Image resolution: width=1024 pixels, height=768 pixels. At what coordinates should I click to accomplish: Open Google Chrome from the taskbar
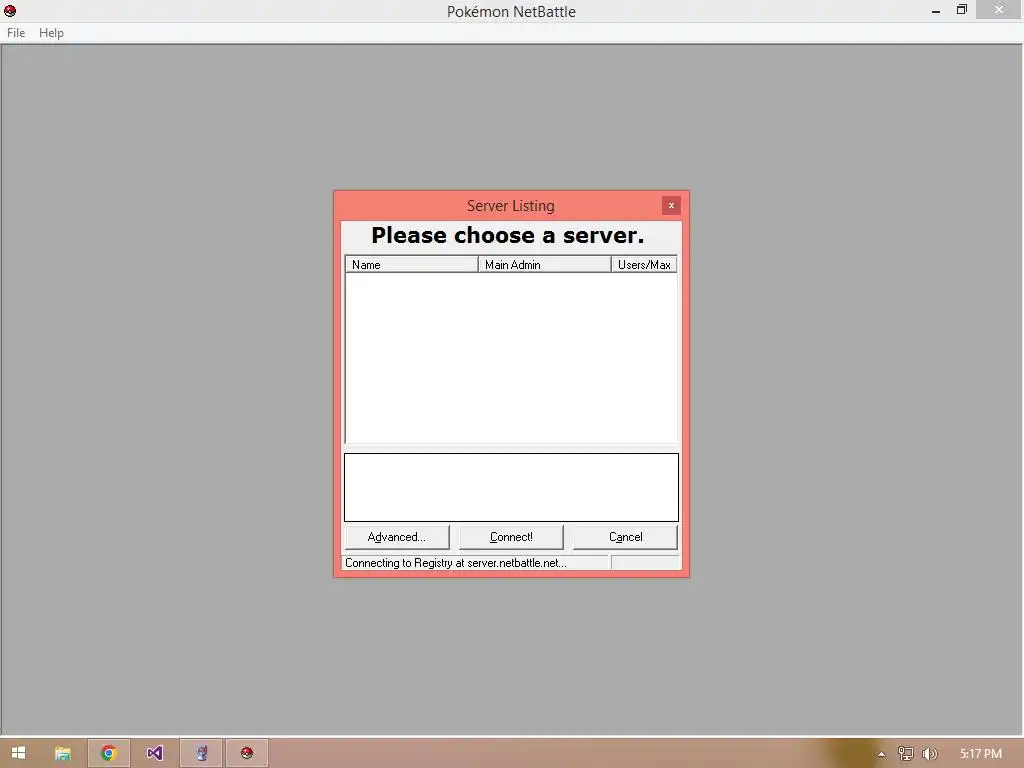pos(108,753)
